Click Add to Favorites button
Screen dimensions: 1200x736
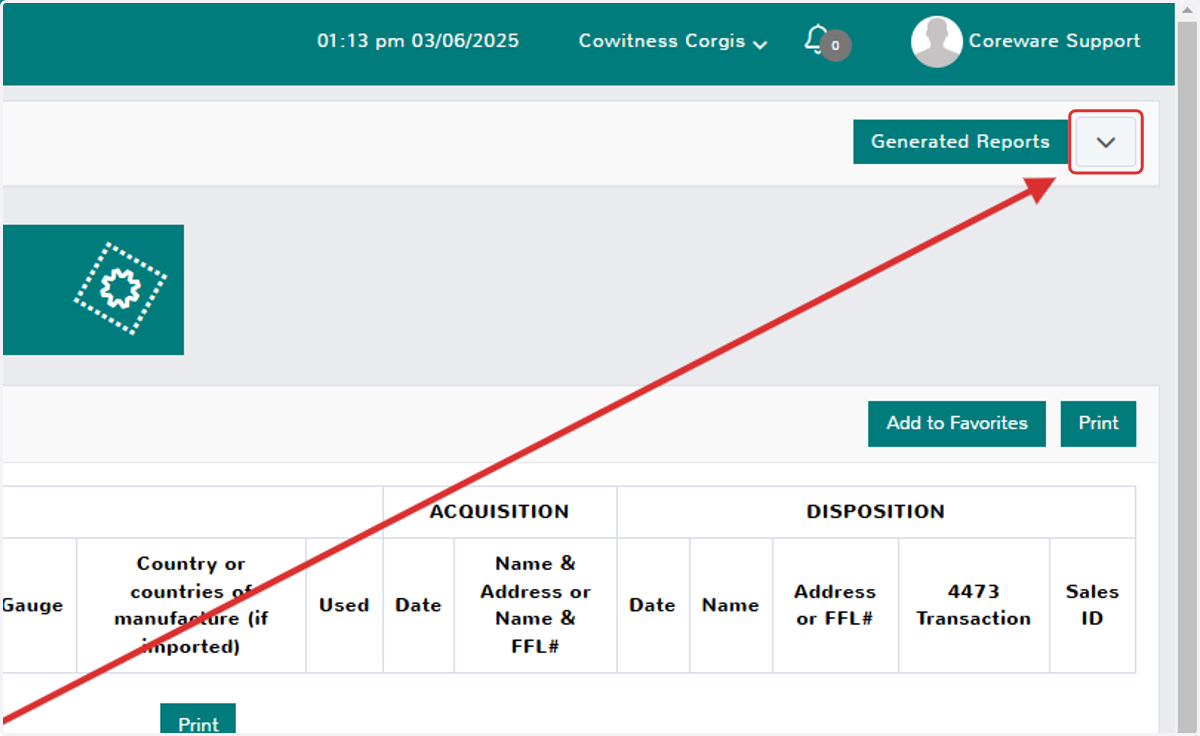click(x=957, y=424)
